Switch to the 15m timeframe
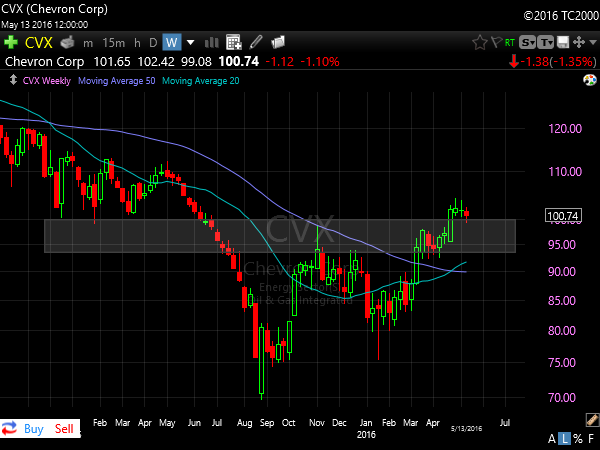This screenshot has width=600, height=450. coord(114,42)
